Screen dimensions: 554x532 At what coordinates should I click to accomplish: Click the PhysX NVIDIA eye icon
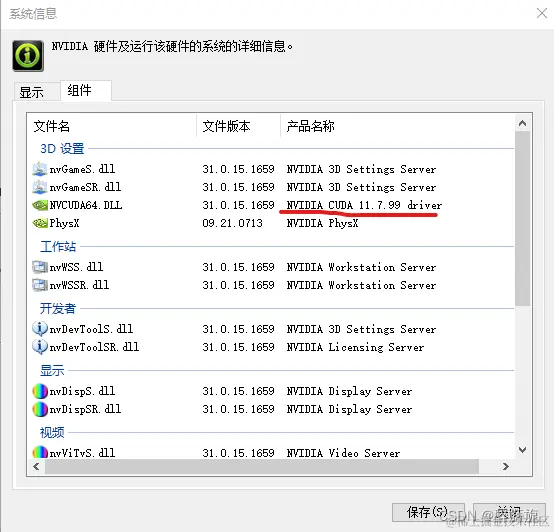tap(40, 223)
